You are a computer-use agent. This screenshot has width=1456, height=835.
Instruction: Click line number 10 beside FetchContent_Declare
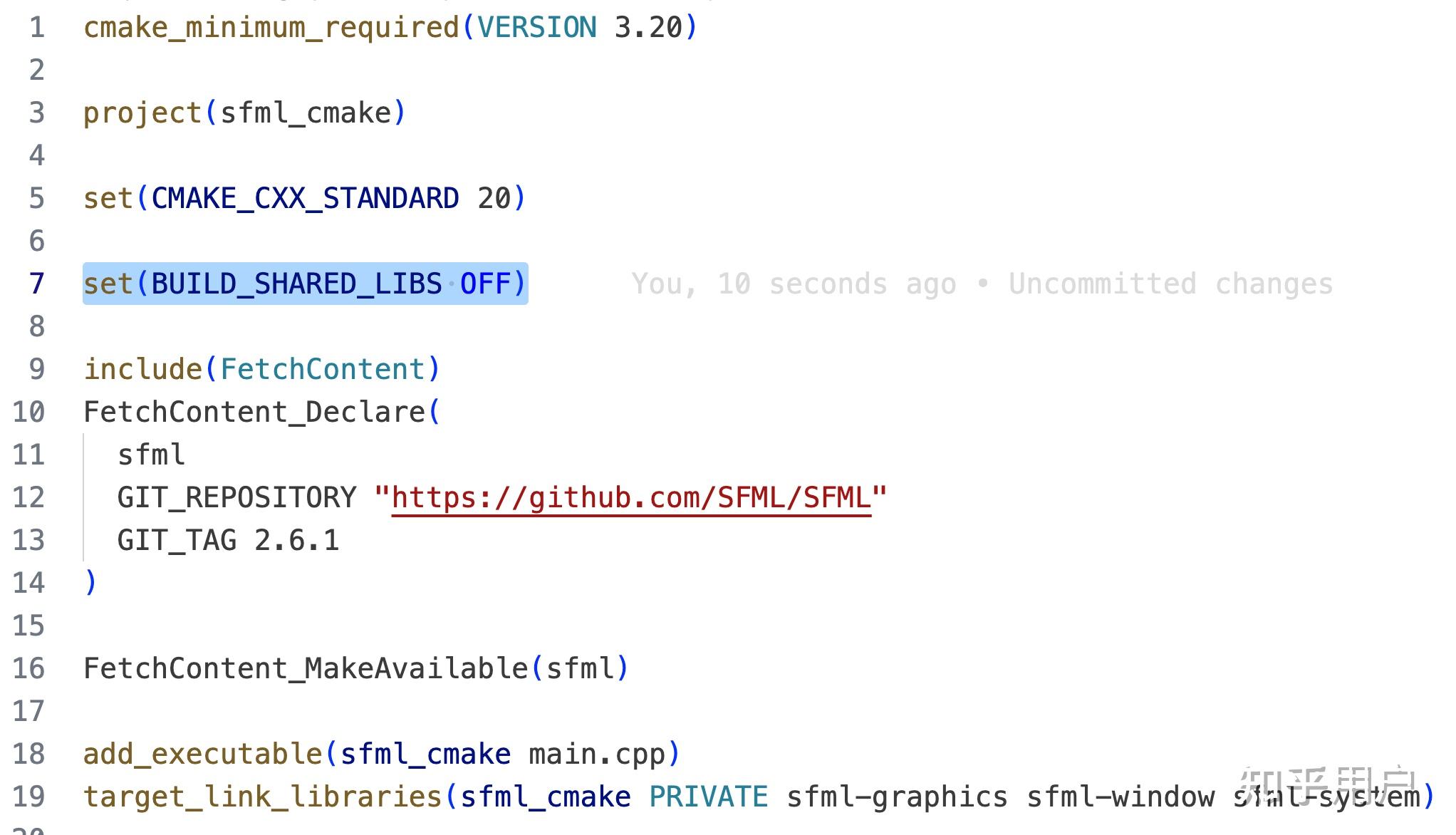click(29, 412)
